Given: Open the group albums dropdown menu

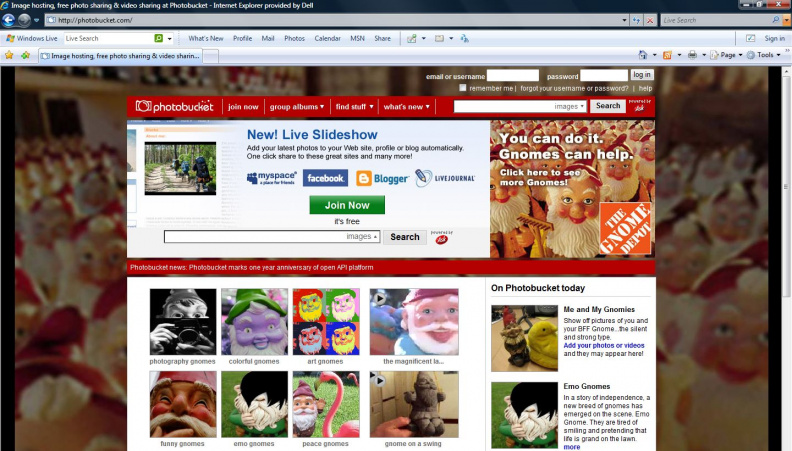Looking at the screenshot, I should click(297, 107).
